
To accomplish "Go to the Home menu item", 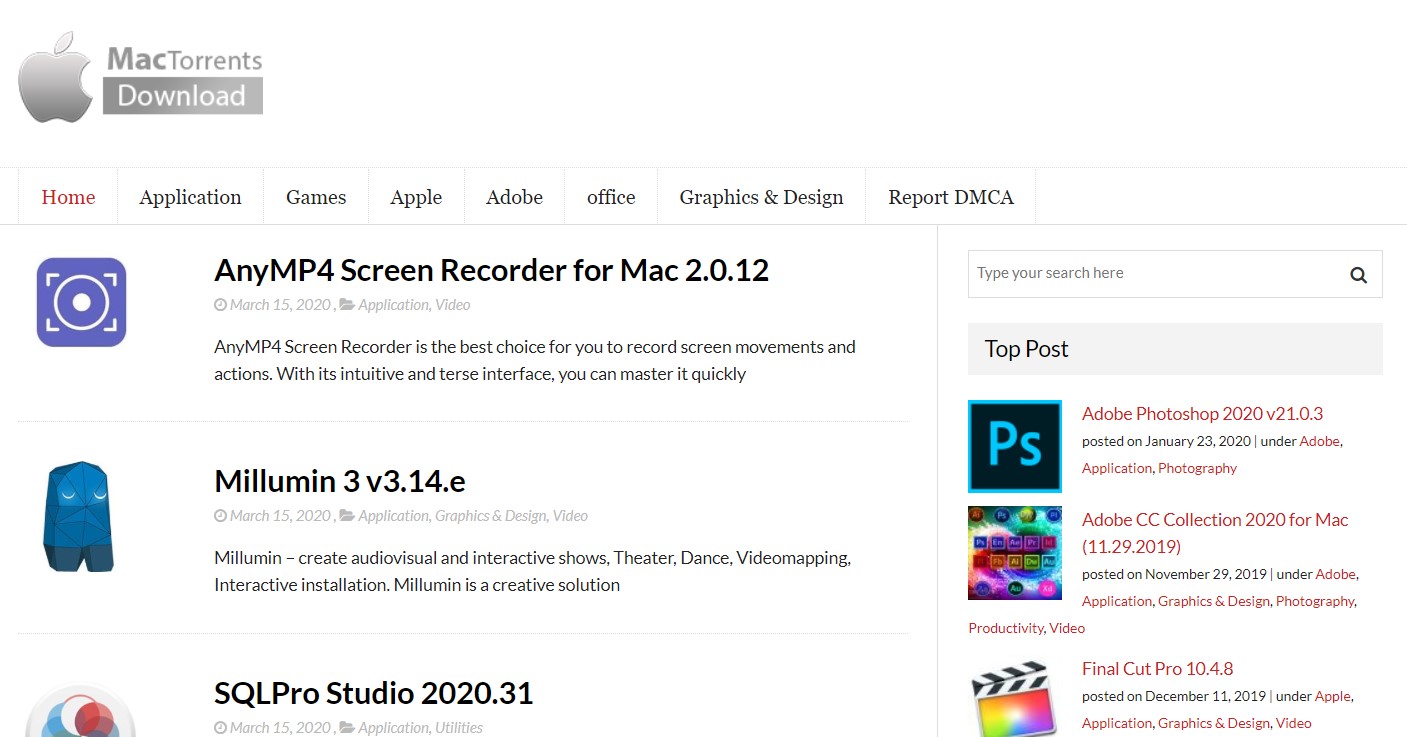I will [68, 197].
